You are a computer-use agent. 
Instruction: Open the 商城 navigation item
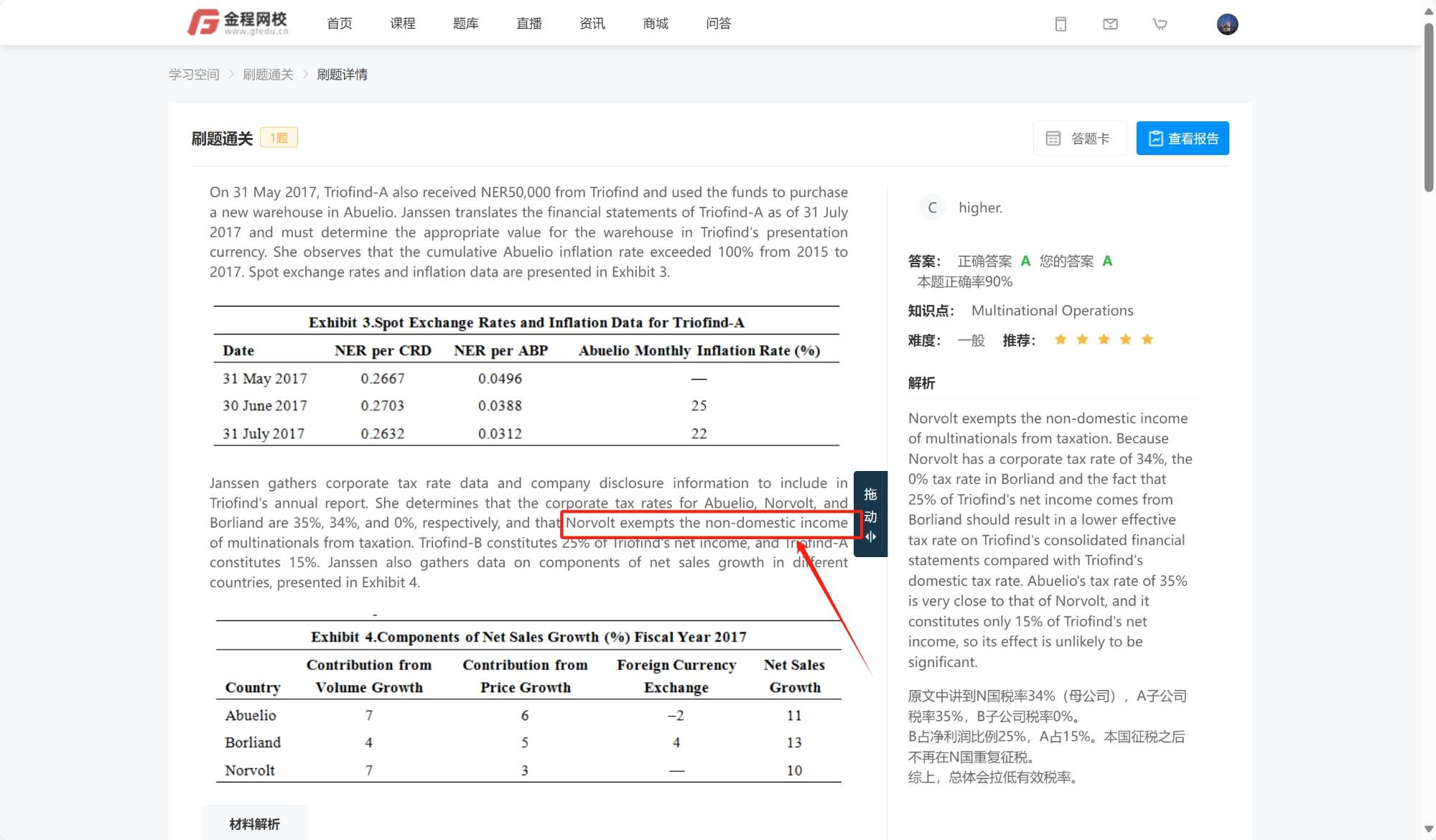[x=656, y=24]
